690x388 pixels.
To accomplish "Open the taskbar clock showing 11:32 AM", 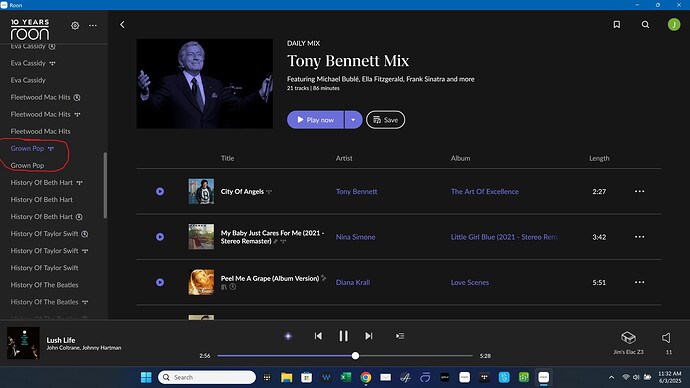I will (x=669, y=377).
